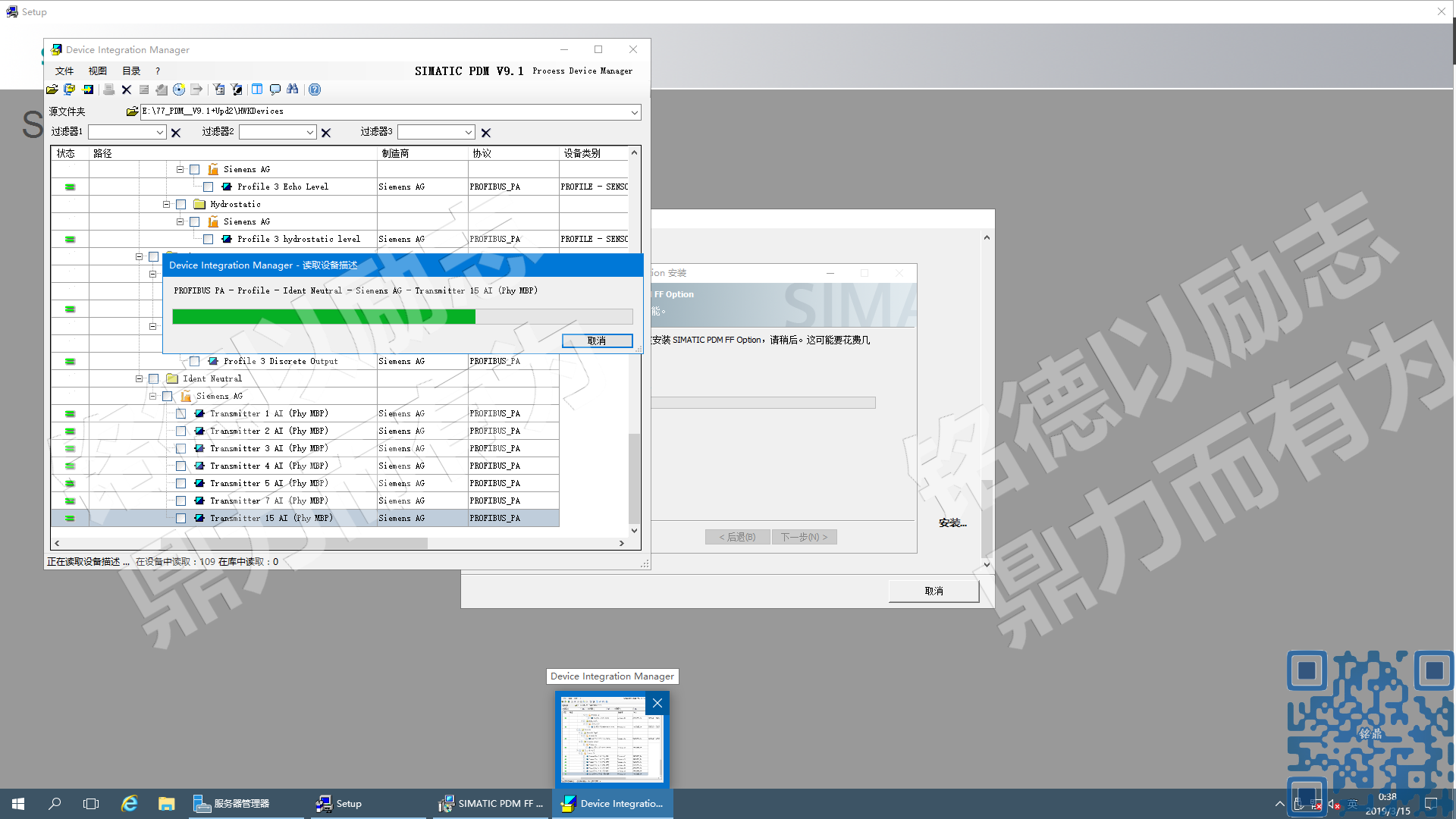Open the 视图 menu
The image size is (1456, 819).
(x=98, y=71)
